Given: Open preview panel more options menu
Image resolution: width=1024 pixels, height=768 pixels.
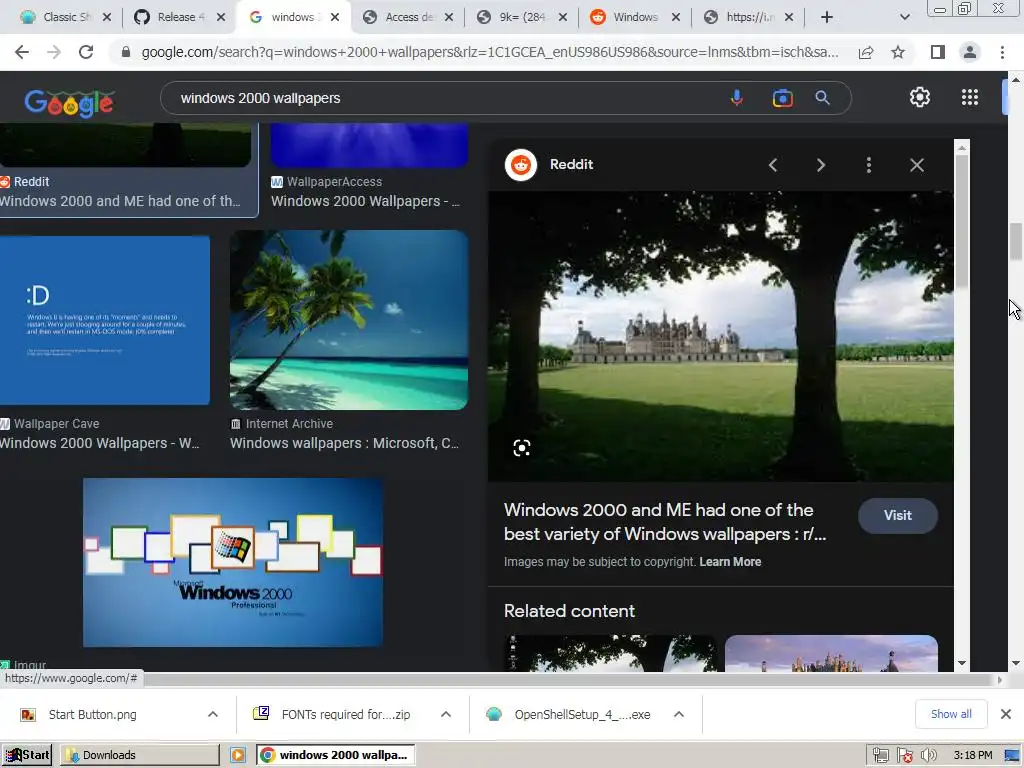Looking at the screenshot, I should click(x=869, y=165).
